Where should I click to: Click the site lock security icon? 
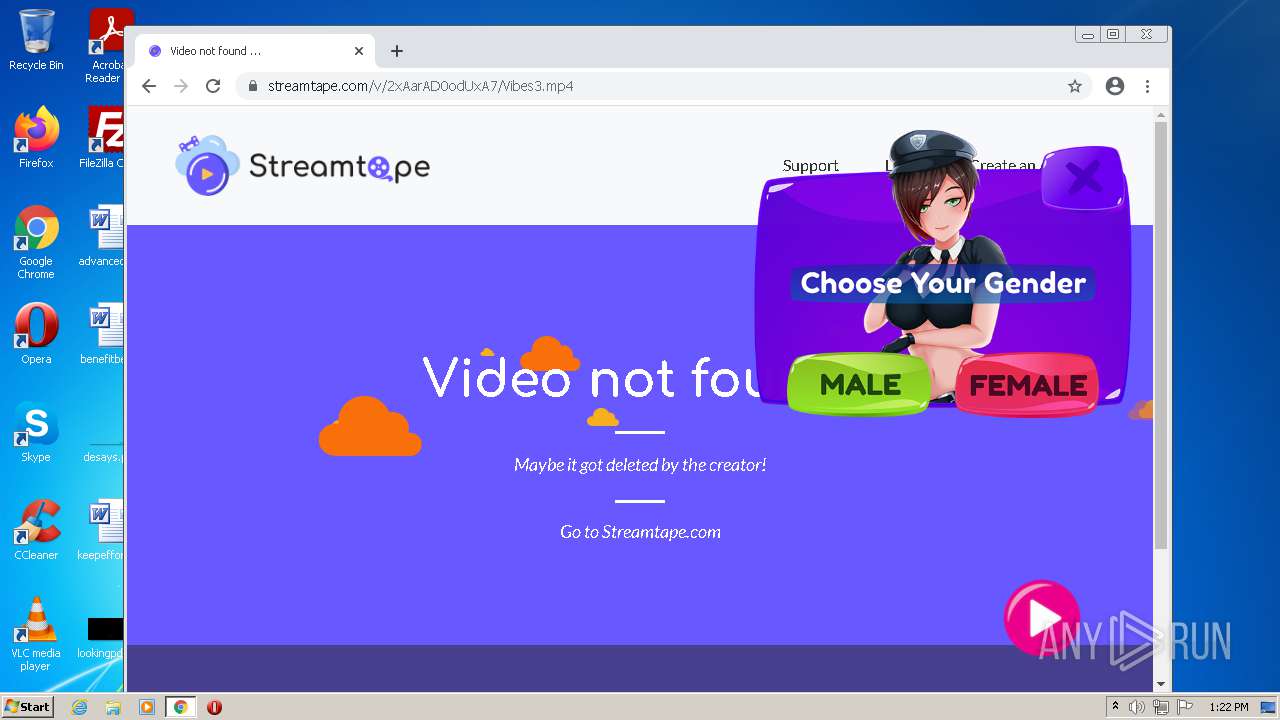point(253,86)
